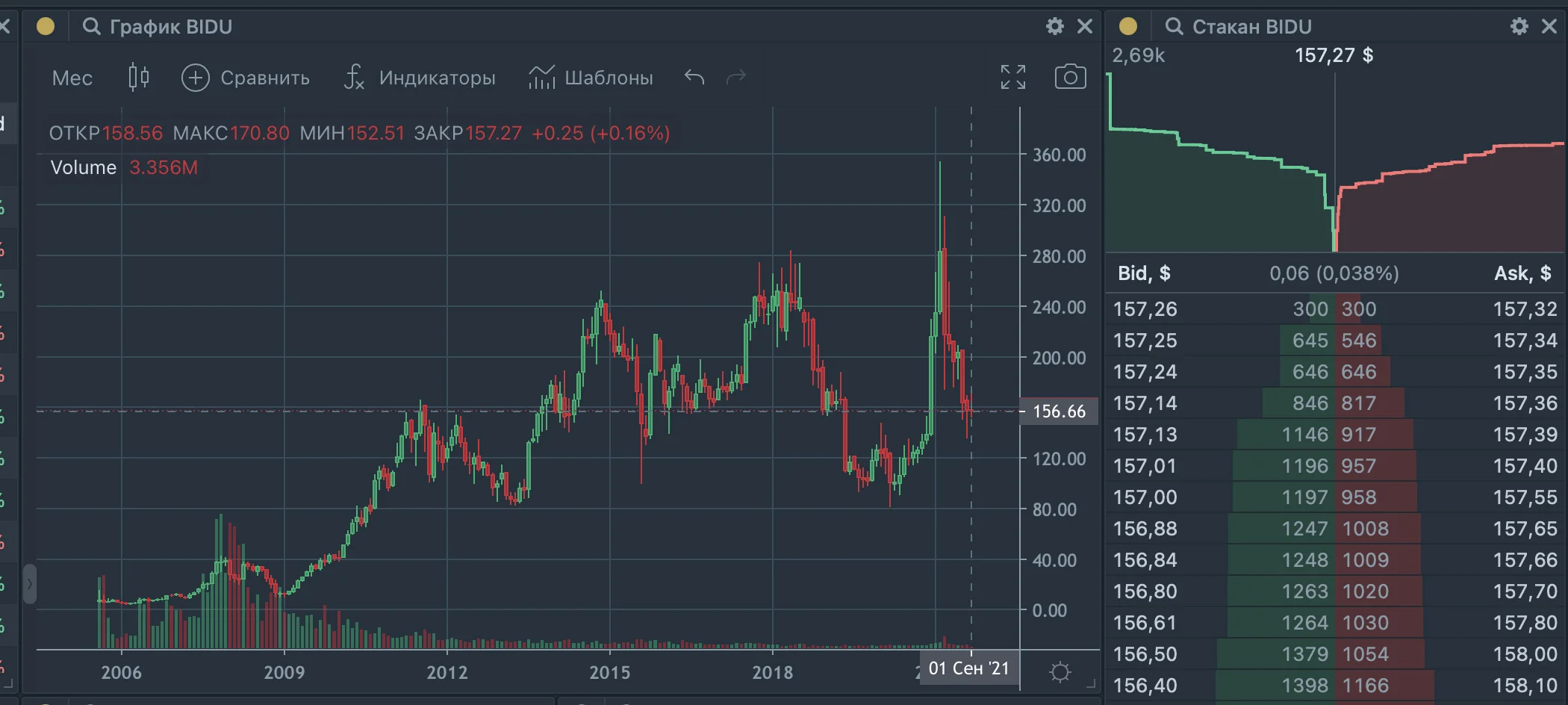The width and height of the screenshot is (1568, 705).
Task: Click the 2015 label on time axis
Action: pos(609,672)
